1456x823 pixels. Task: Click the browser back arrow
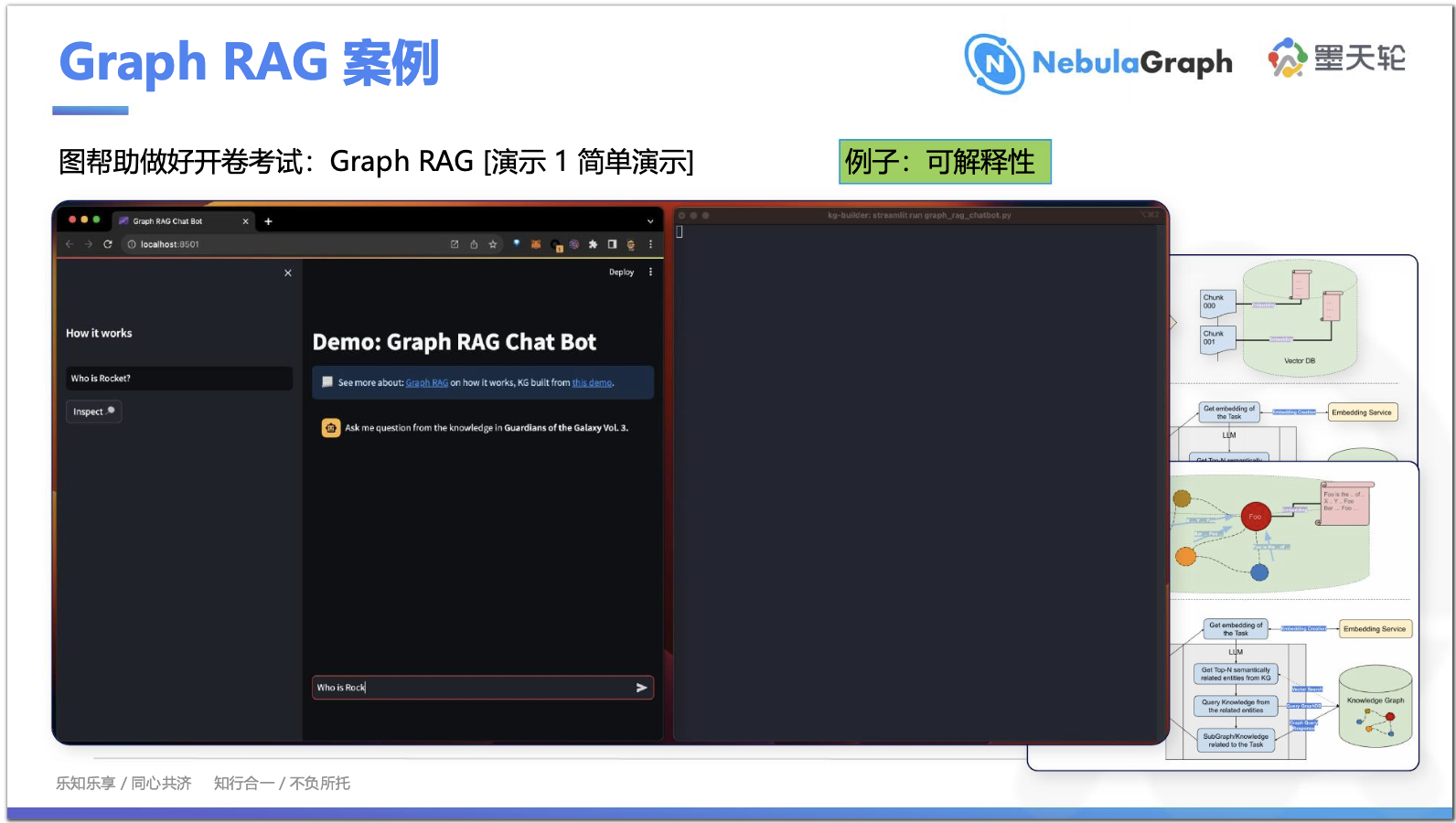point(70,244)
